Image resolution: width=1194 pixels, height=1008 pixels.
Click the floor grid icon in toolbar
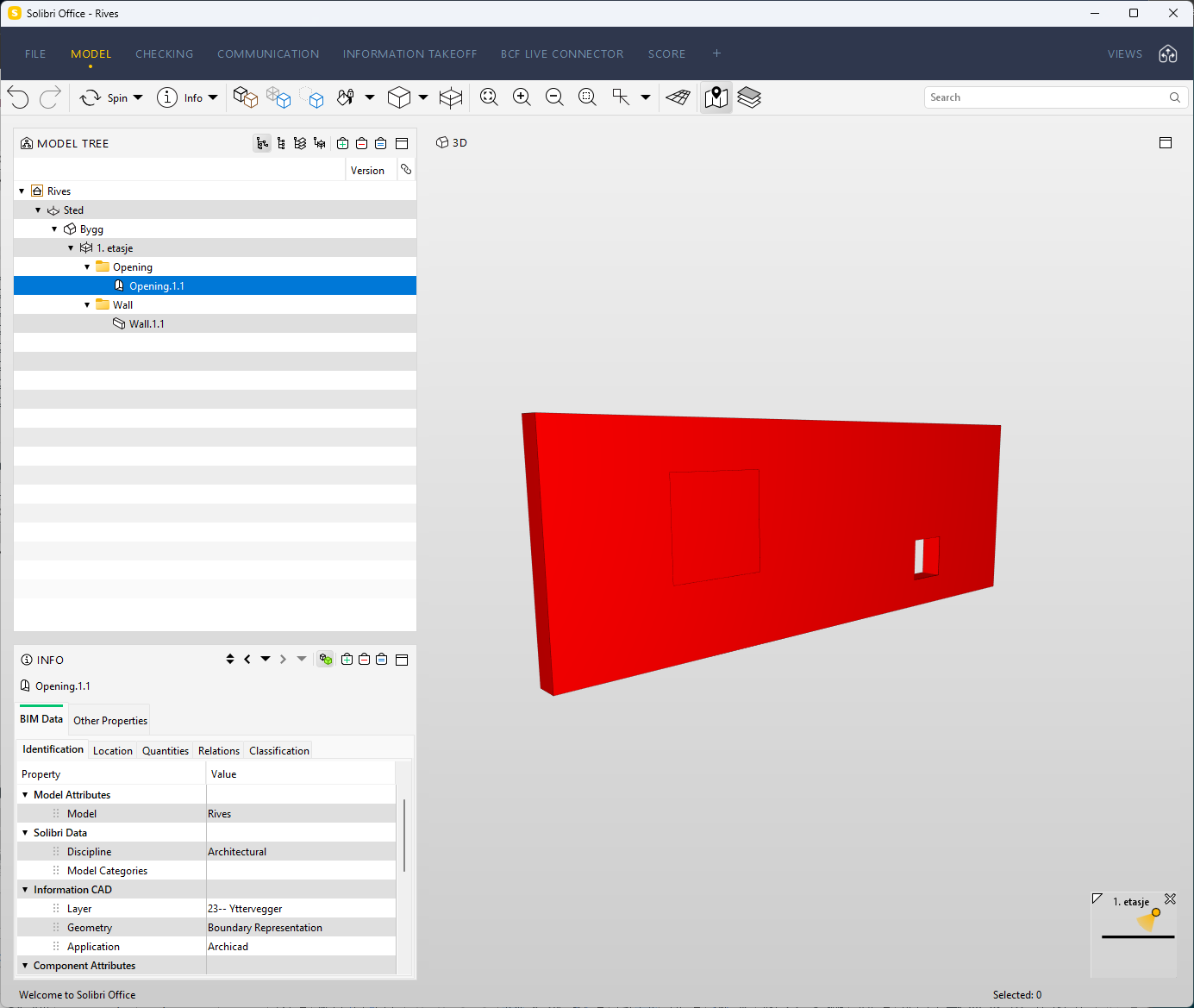(x=678, y=97)
